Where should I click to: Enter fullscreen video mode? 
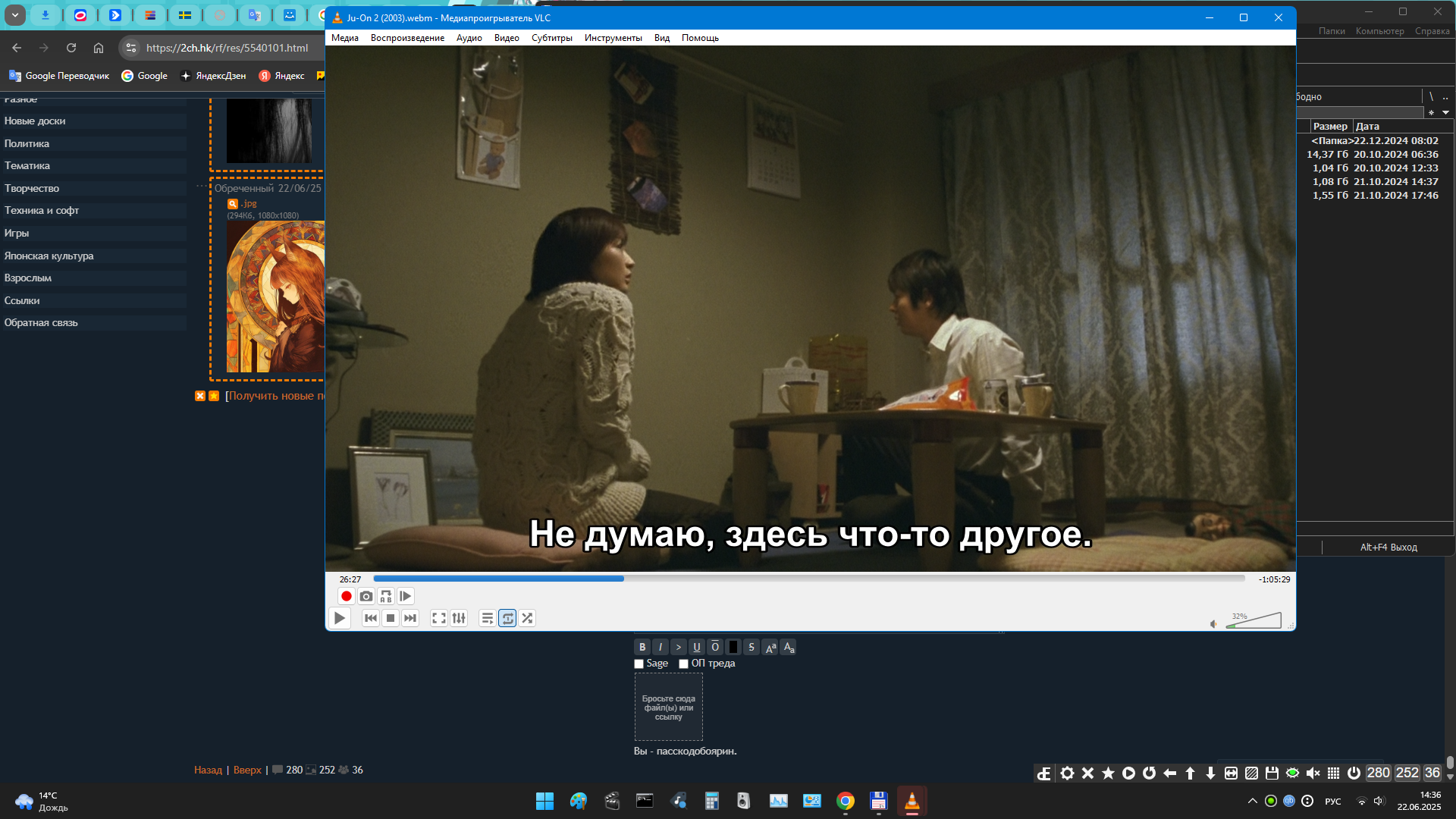click(438, 618)
